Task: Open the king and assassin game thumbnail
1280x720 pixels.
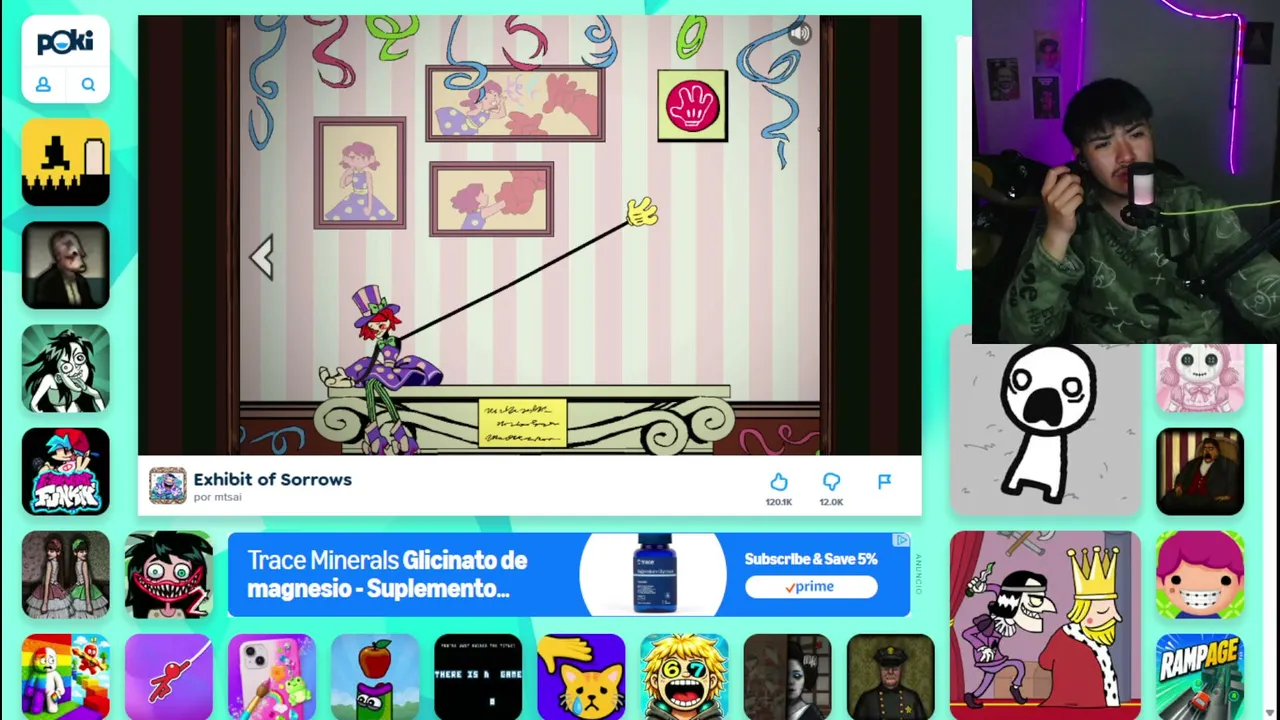Action: click(x=1045, y=625)
